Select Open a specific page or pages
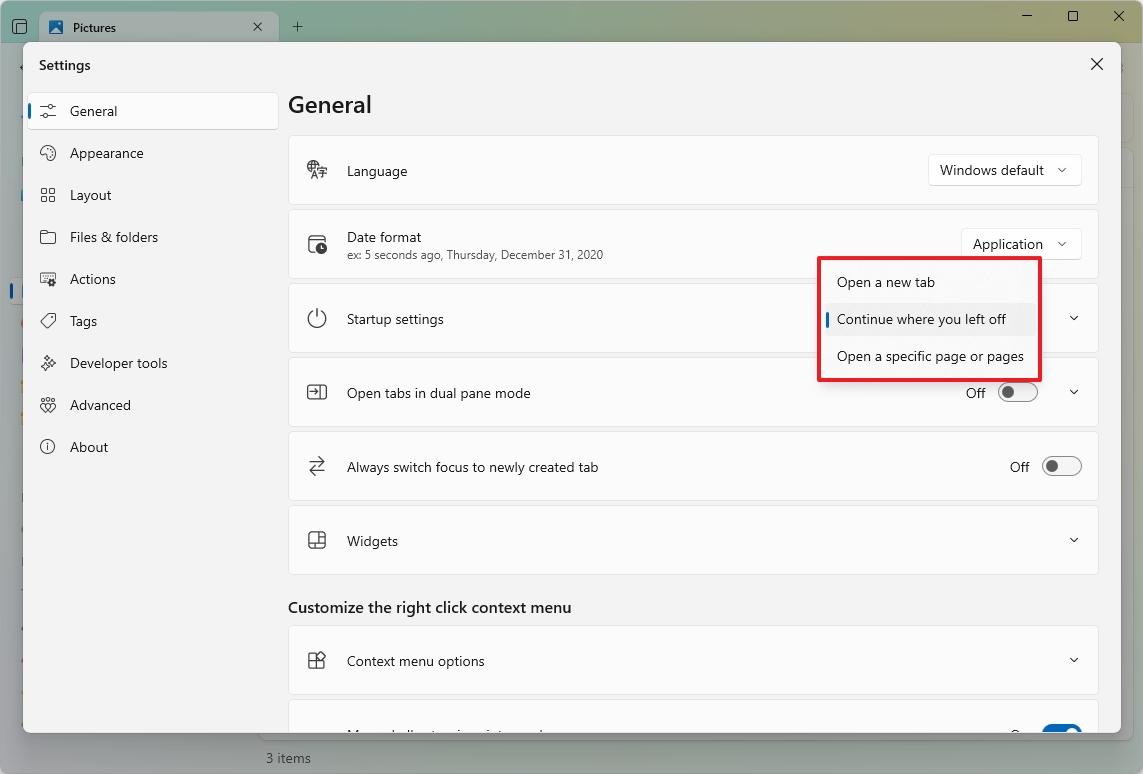The height and width of the screenshot is (774, 1143). click(x=931, y=356)
